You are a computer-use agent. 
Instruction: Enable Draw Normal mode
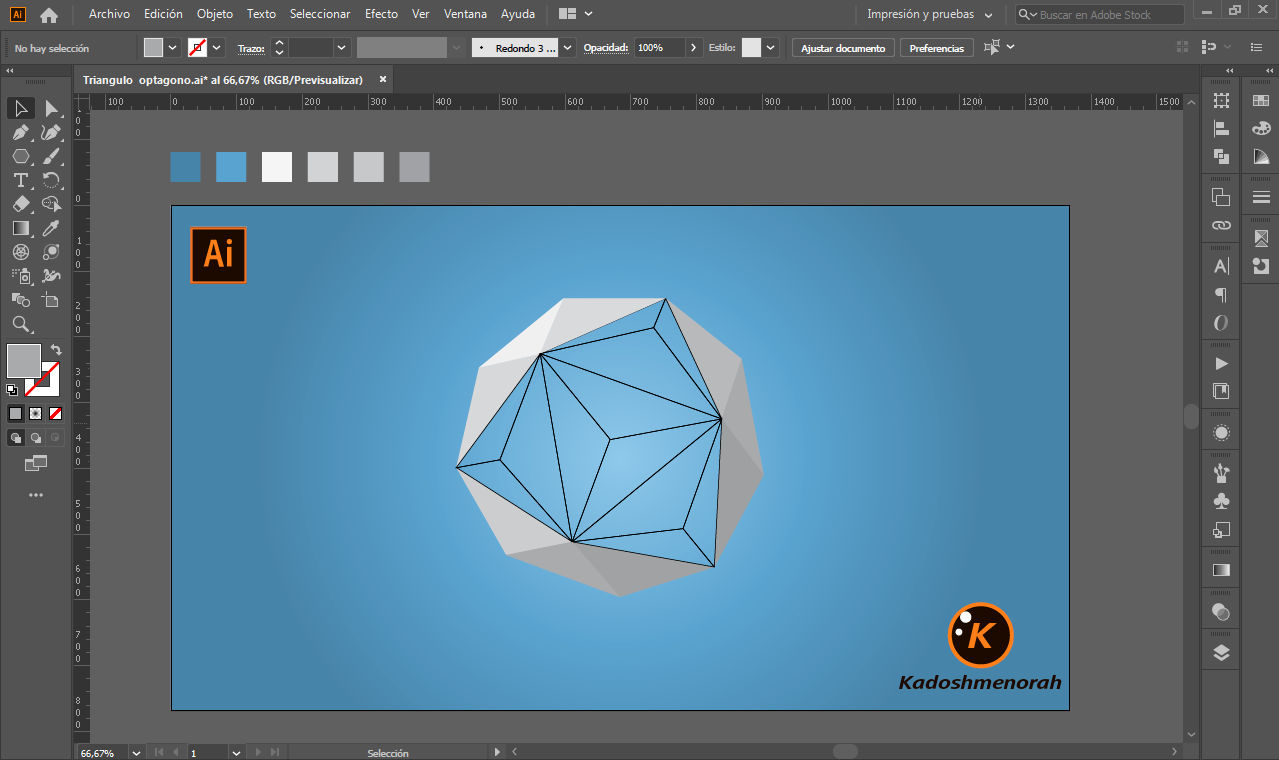pyautogui.click(x=16, y=437)
